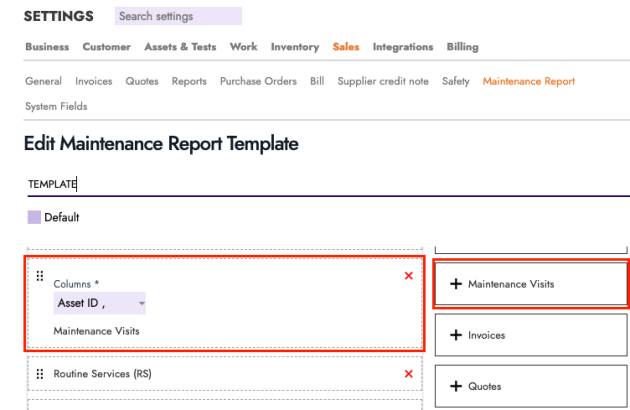This screenshot has width=630, height=410.
Task: Toggle the Default template checkbox
Action: [34, 217]
